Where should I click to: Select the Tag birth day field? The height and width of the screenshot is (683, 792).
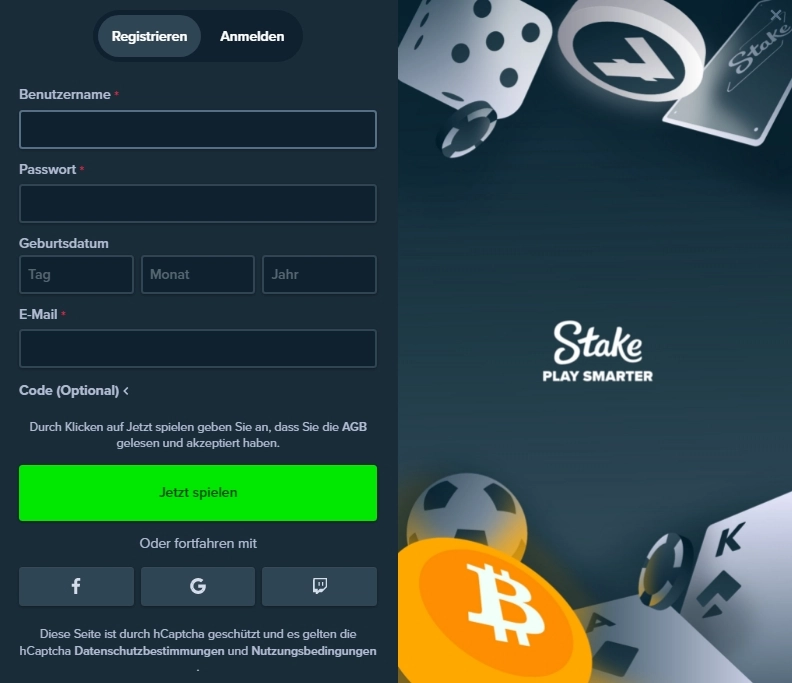click(x=76, y=274)
